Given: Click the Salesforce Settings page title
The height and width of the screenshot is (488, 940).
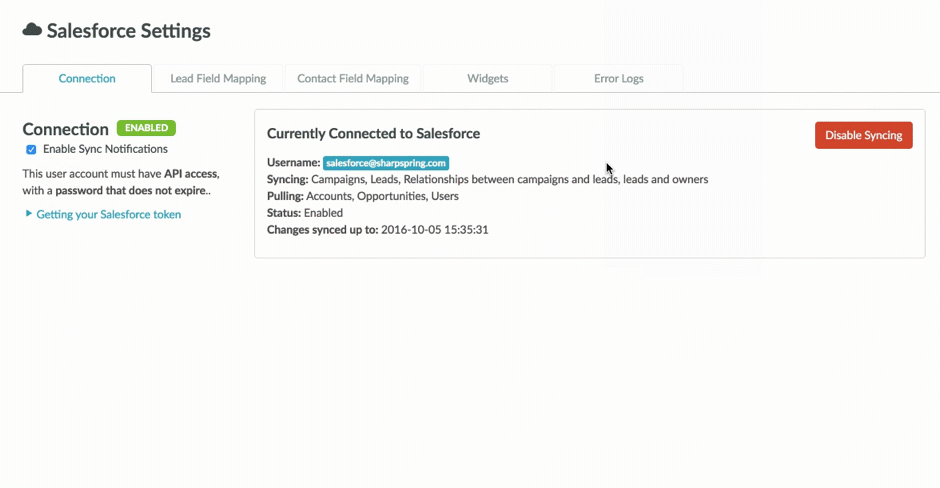Looking at the screenshot, I should (129, 31).
